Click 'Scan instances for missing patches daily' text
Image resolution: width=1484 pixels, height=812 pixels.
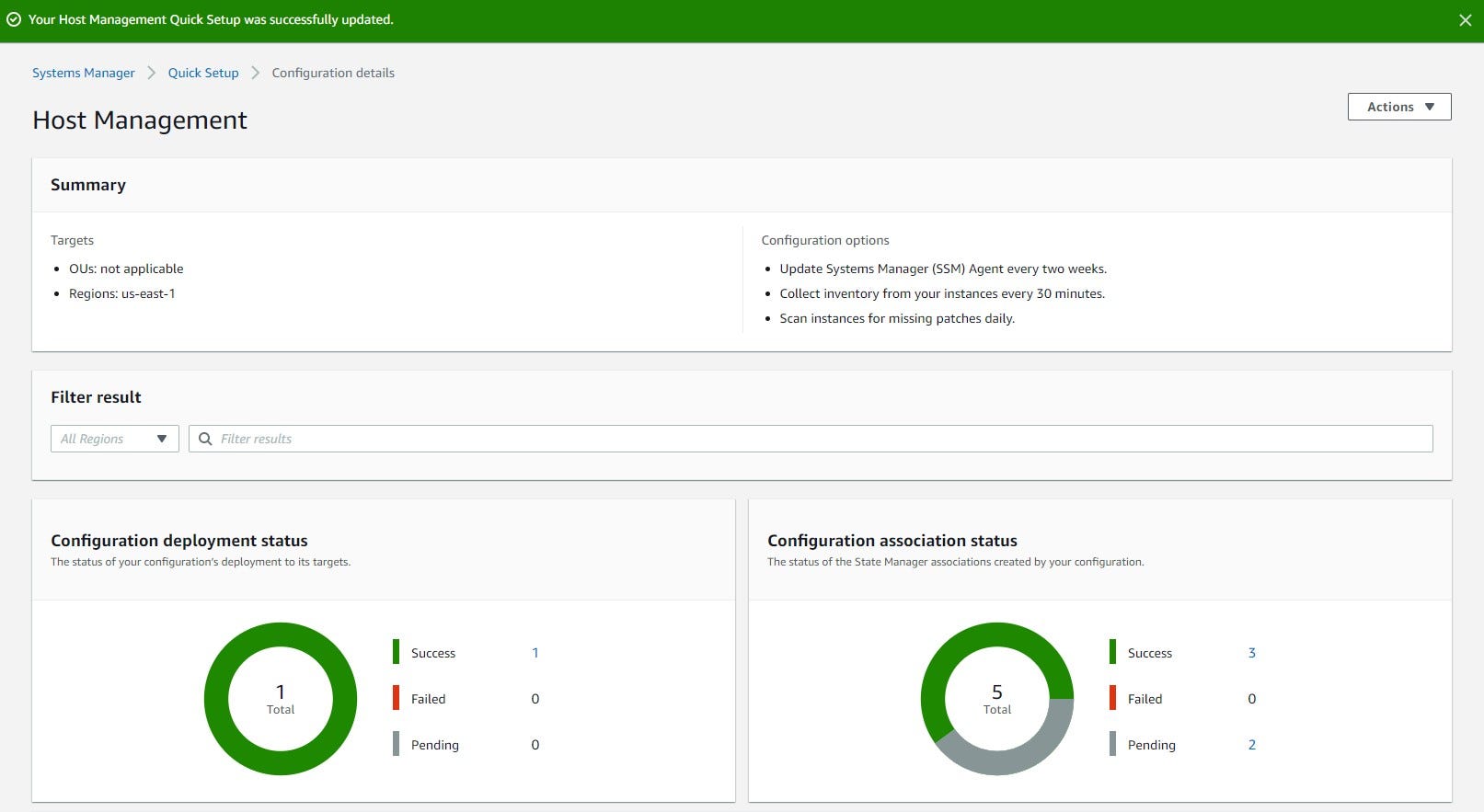click(897, 318)
